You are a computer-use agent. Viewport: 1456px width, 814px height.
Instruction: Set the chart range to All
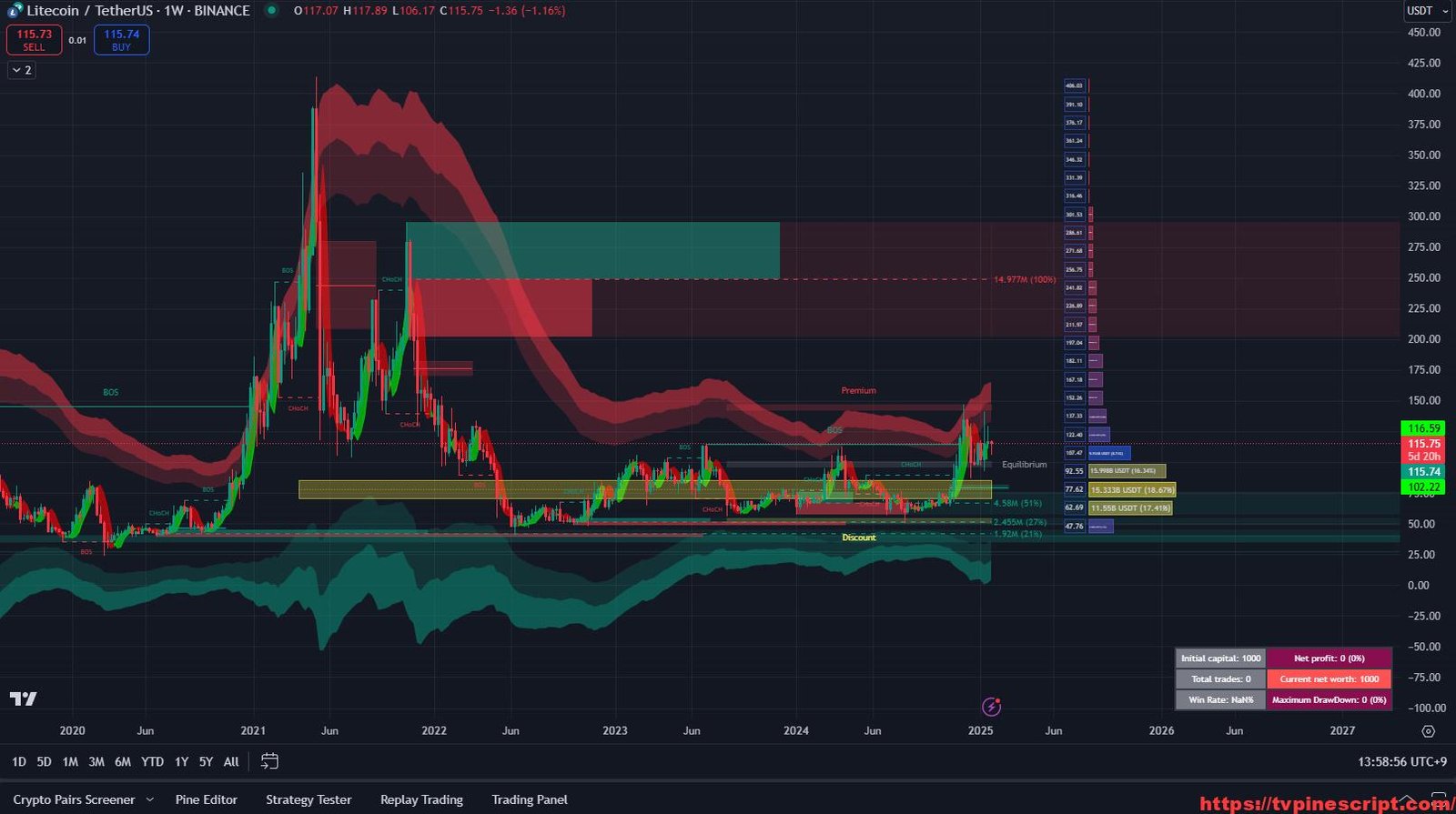click(x=231, y=762)
